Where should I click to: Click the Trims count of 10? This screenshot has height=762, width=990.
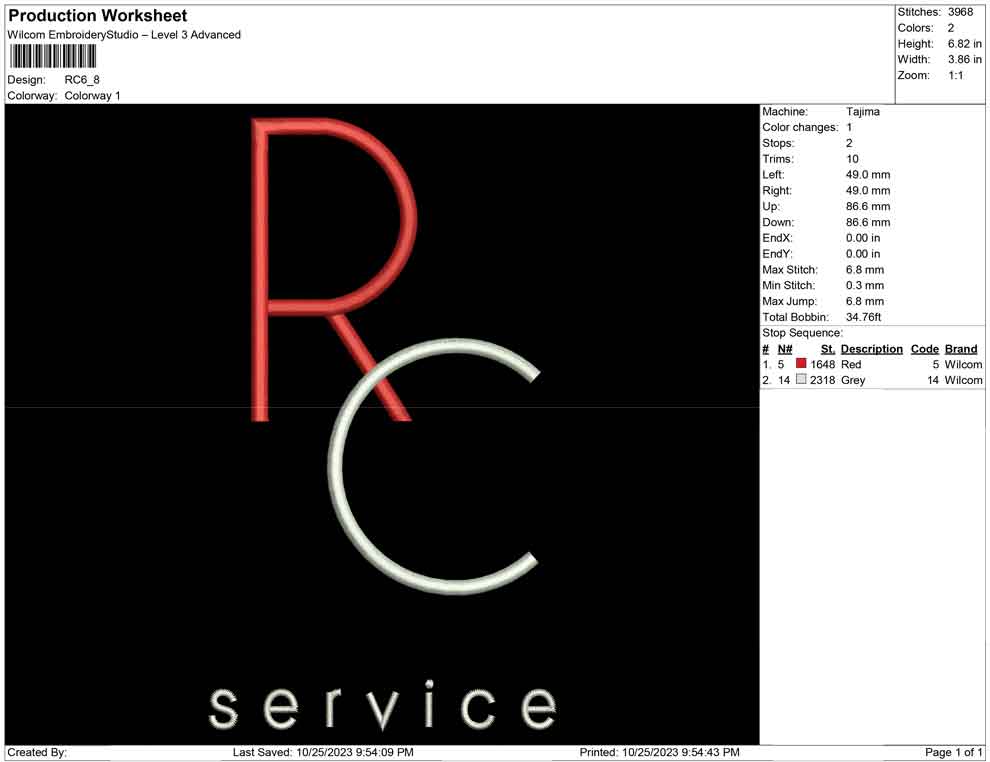[851, 158]
